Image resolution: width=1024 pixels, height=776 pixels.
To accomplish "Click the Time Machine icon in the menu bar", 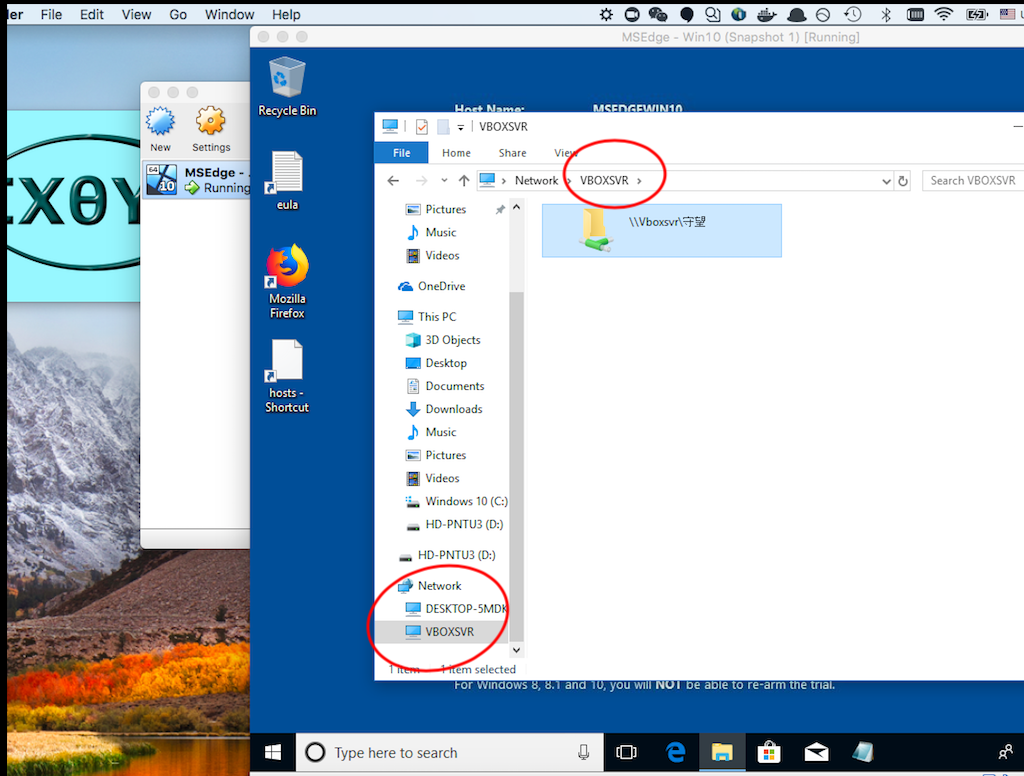I will point(852,14).
